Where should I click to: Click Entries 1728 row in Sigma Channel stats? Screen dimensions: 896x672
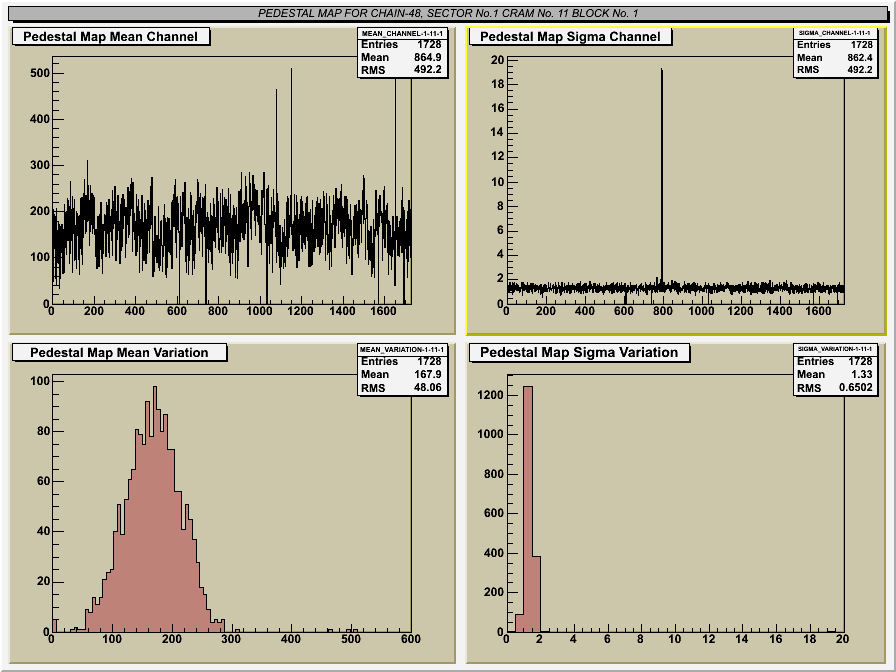click(835, 45)
